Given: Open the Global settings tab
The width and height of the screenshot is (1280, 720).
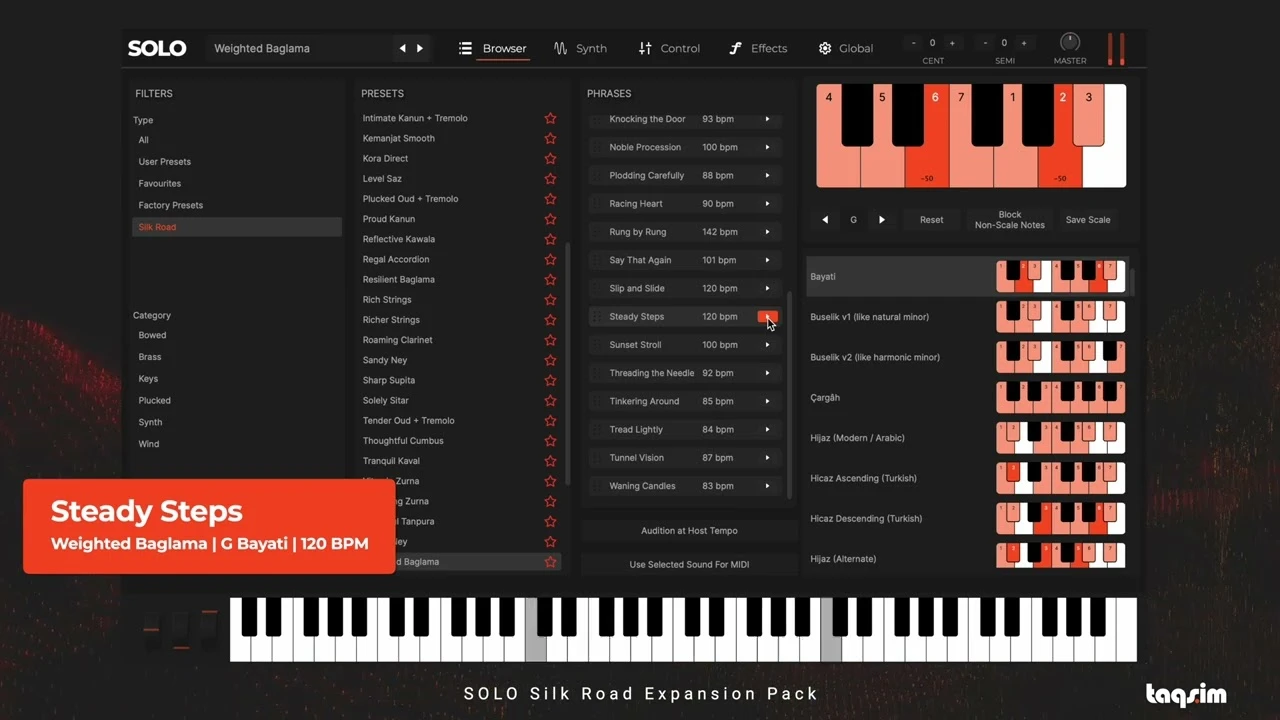Looking at the screenshot, I should [x=845, y=48].
